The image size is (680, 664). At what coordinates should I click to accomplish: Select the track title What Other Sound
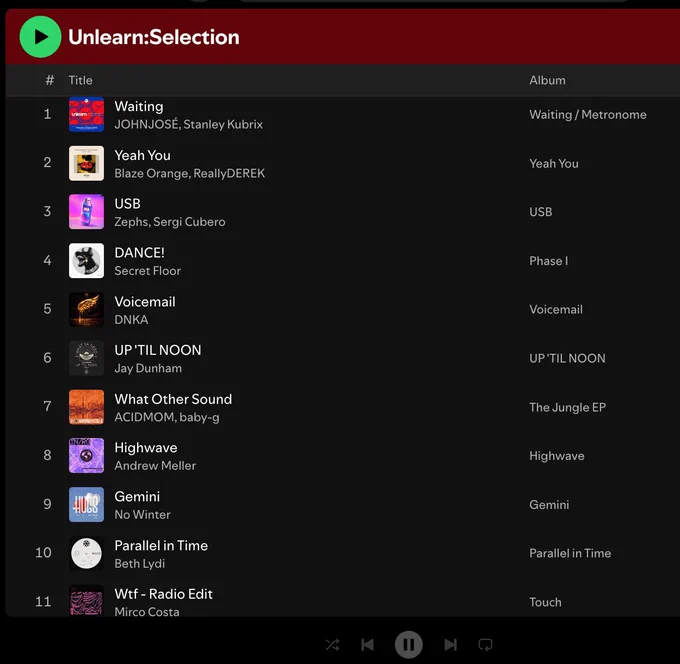[x=173, y=399]
